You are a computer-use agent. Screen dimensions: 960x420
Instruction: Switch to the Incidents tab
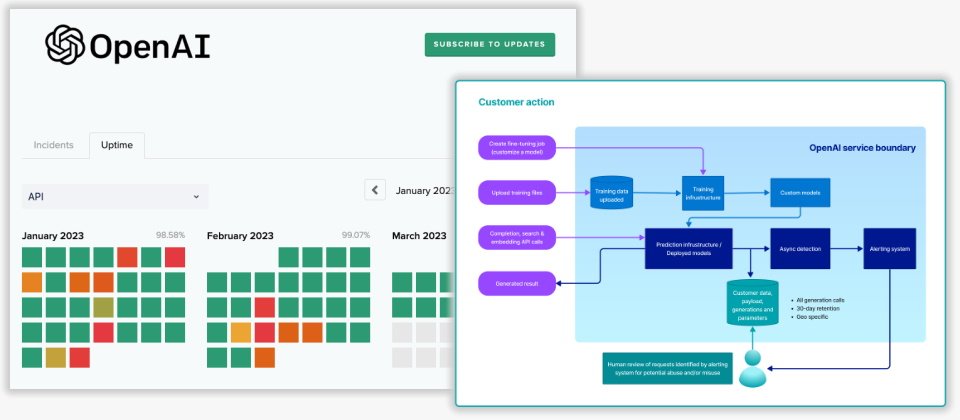(53, 145)
